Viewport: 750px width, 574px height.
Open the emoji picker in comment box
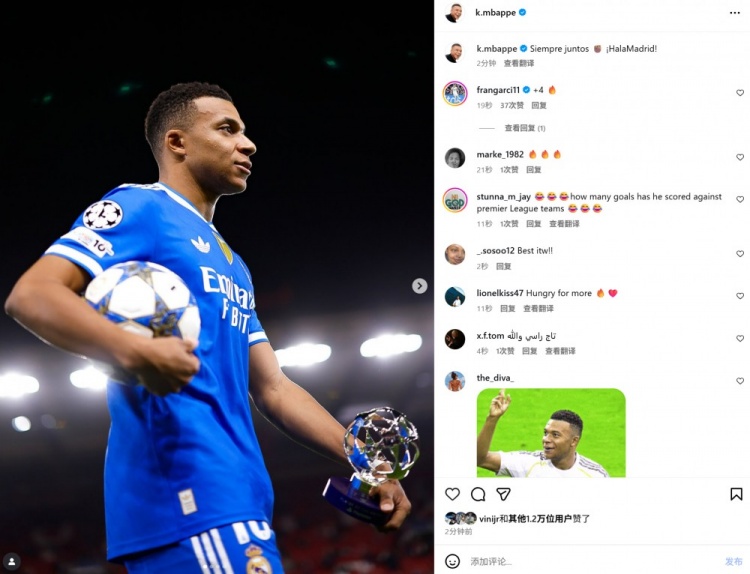coord(452,561)
